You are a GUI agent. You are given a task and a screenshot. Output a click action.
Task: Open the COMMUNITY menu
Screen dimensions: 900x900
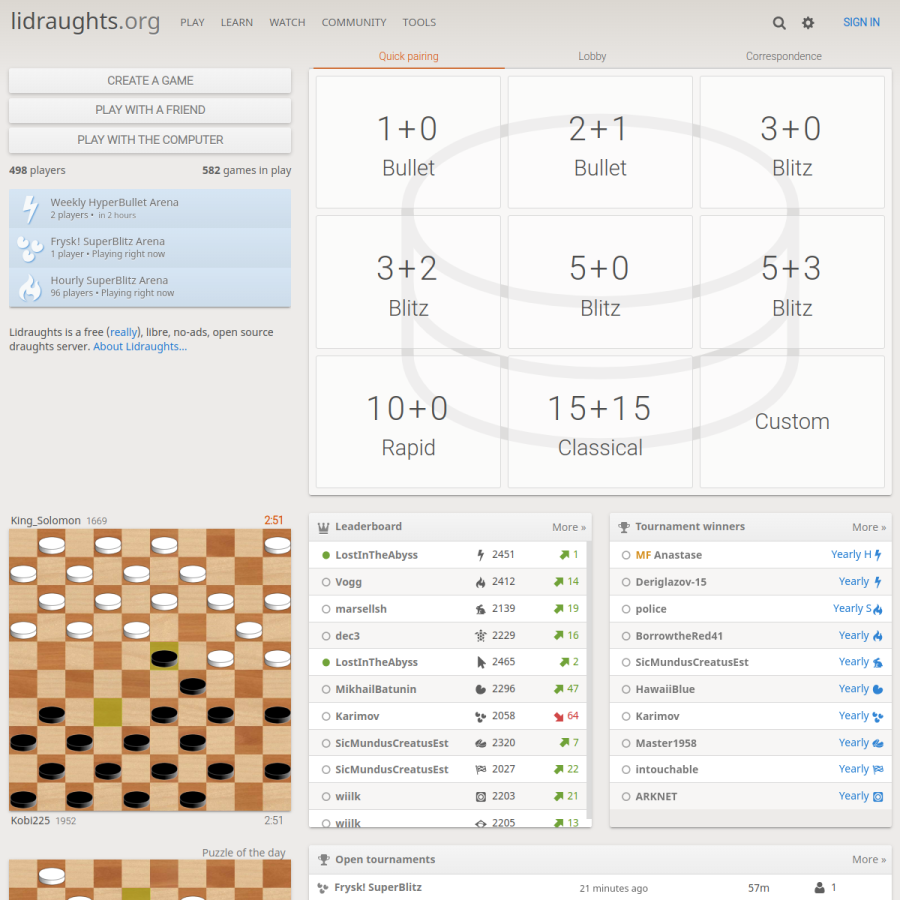(354, 22)
